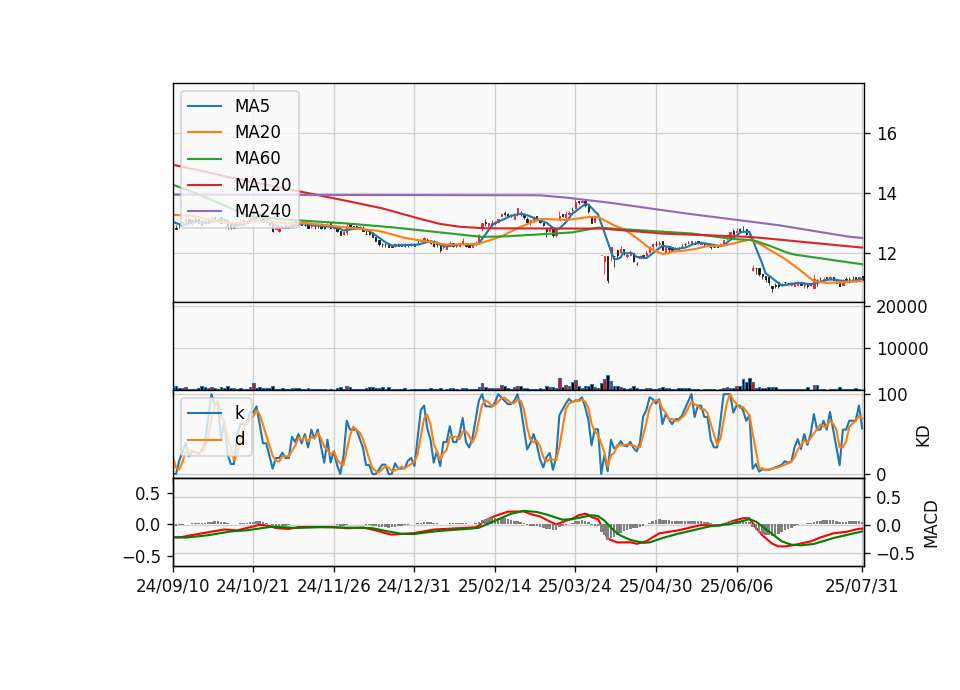This screenshot has width=960, height=690.
Task: Click the MA20 legend label
Action: [258, 132]
